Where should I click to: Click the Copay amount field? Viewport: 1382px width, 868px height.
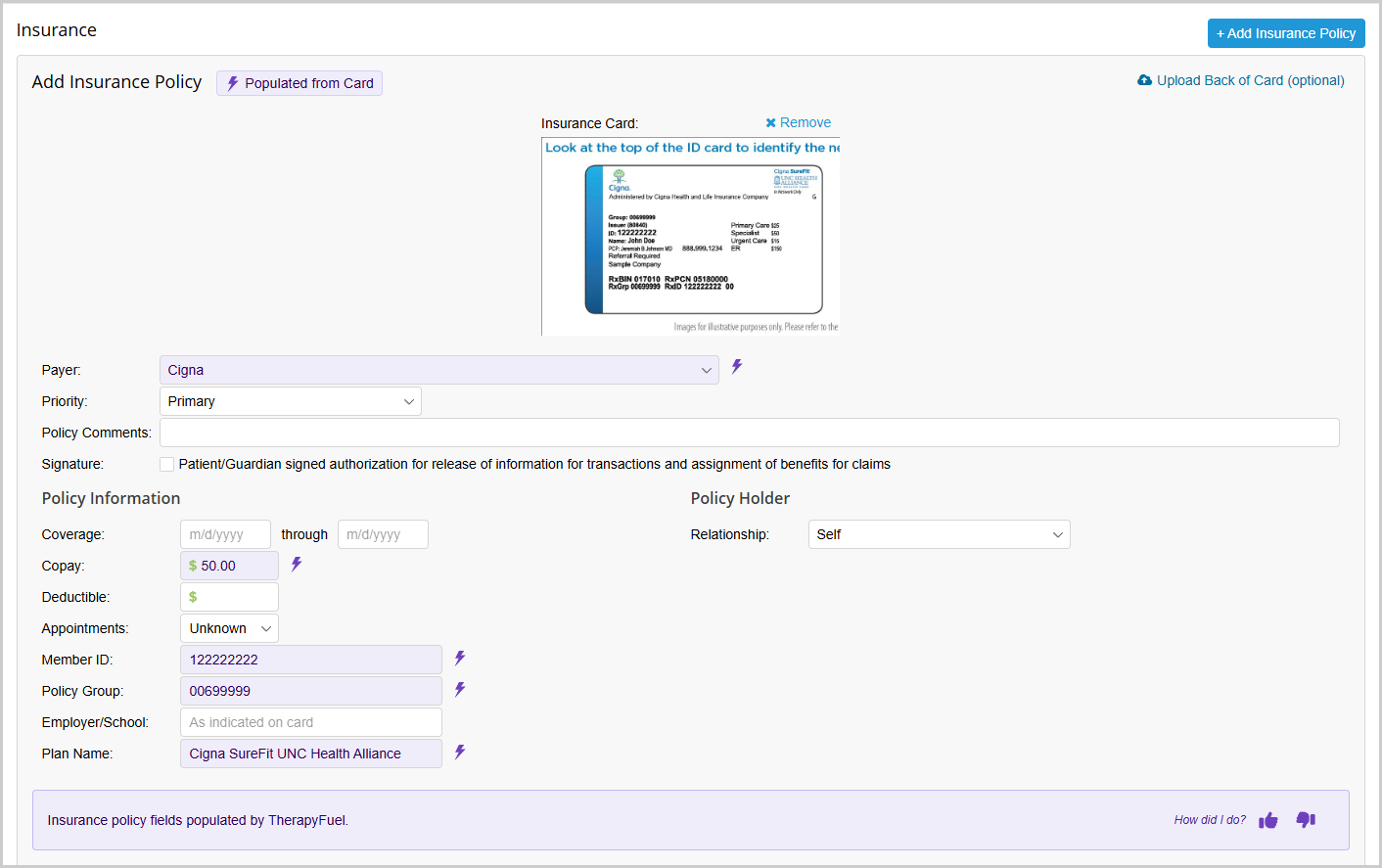230,566
